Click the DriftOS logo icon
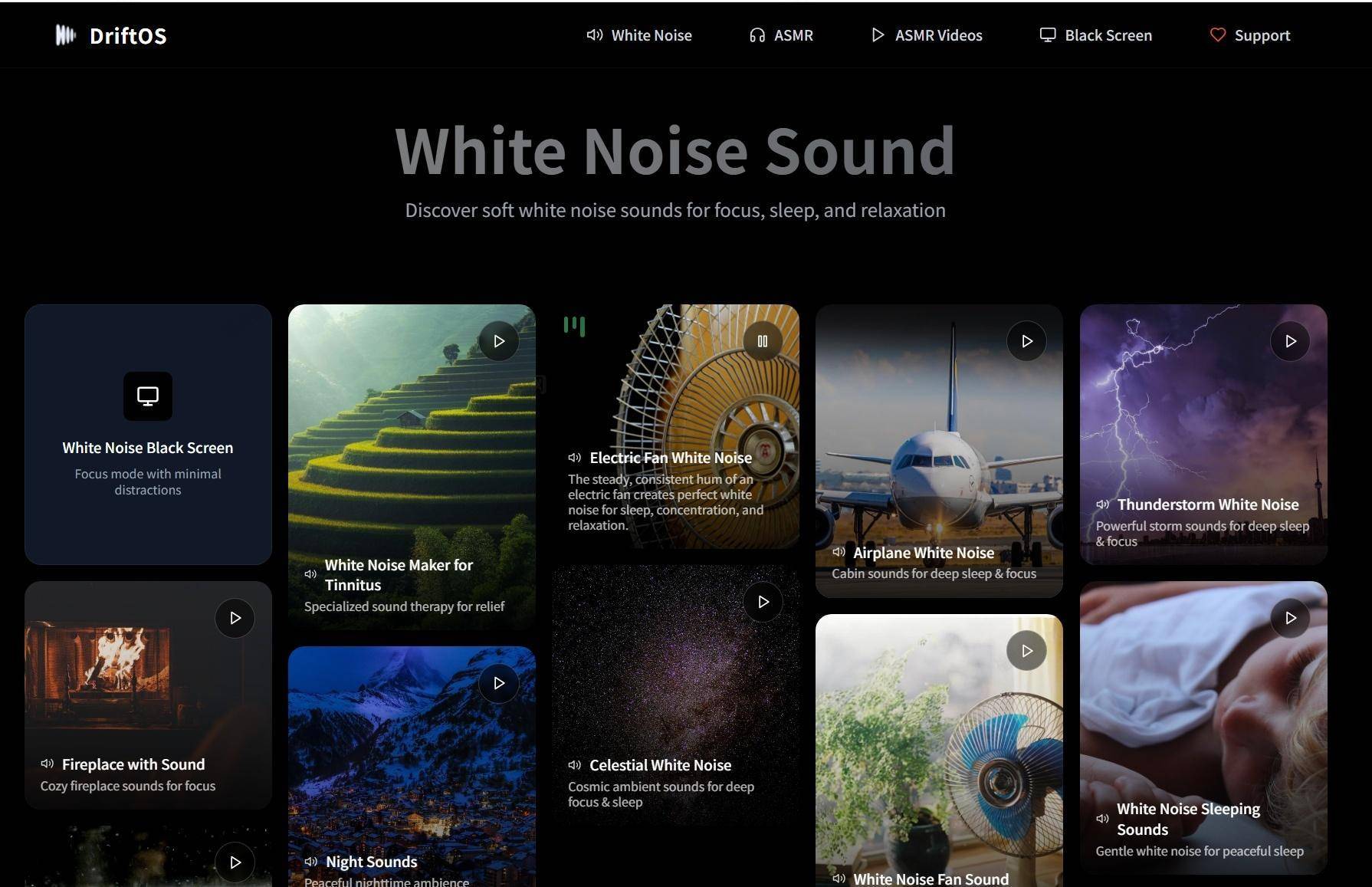This screenshot has height=887, width=1372. (66, 35)
